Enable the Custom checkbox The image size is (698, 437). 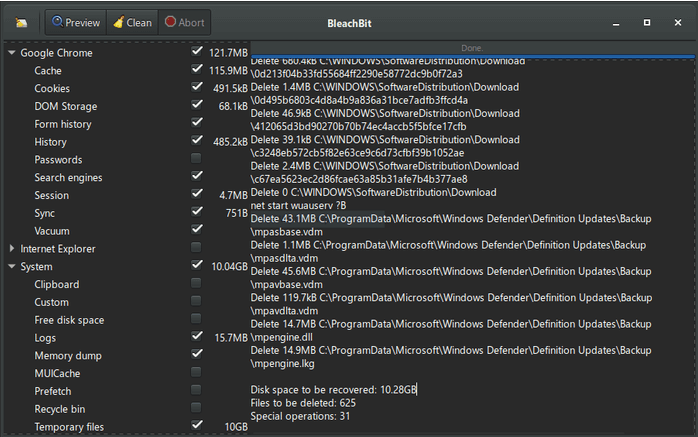pyautogui.click(x=196, y=301)
